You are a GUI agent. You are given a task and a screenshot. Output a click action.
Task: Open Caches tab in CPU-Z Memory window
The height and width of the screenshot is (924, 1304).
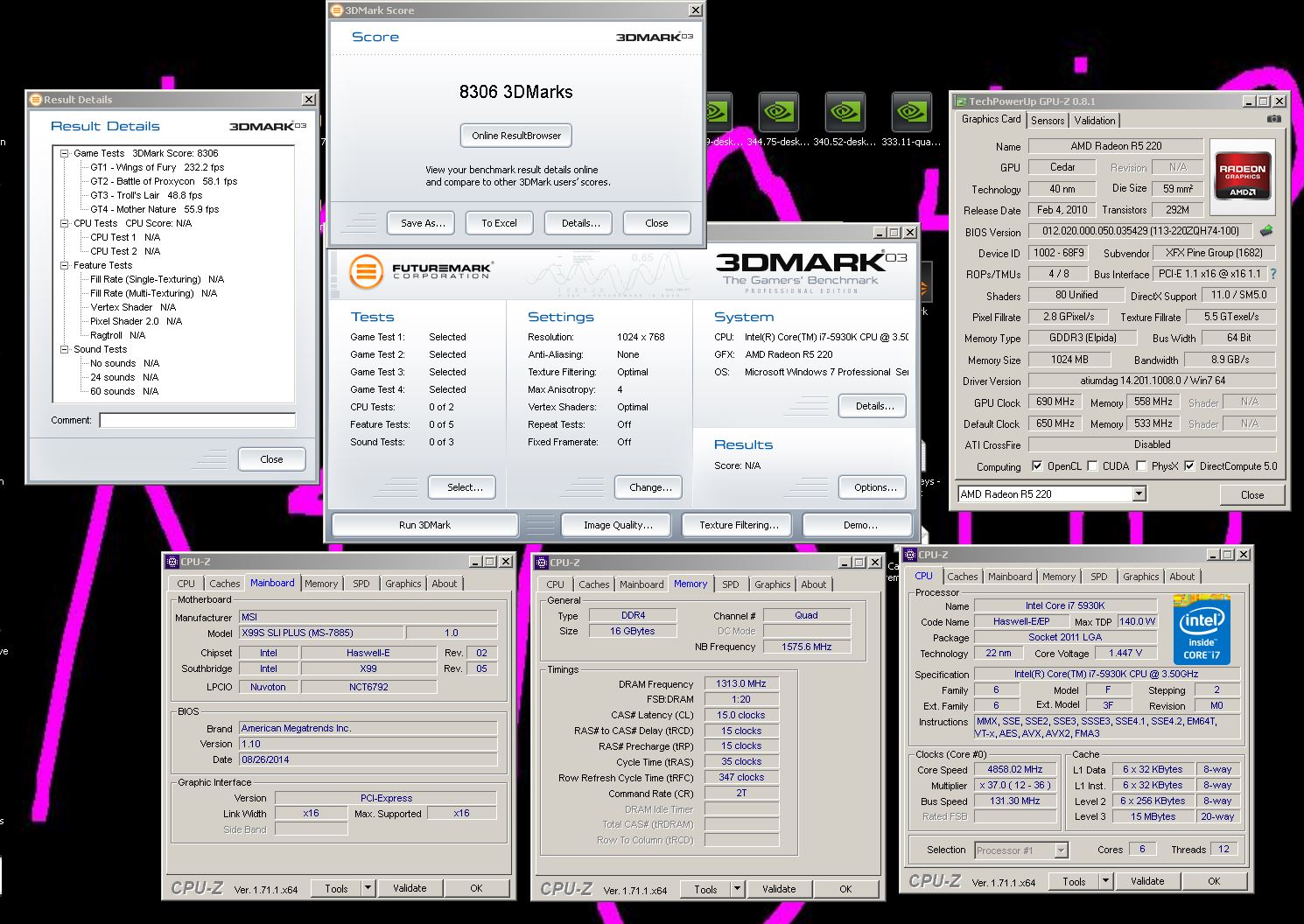pos(593,584)
